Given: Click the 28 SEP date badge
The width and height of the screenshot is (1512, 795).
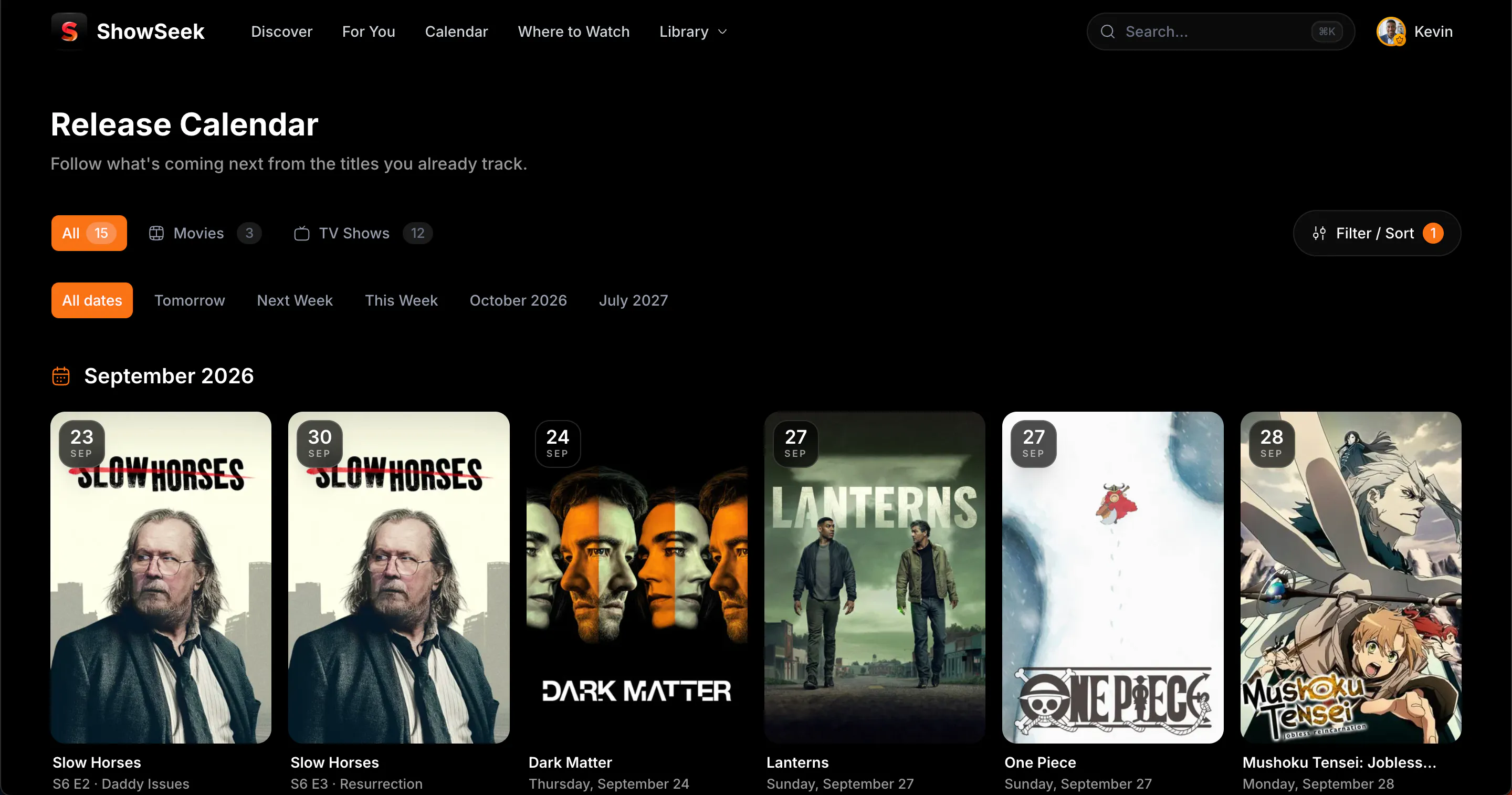Looking at the screenshot, I should tap(1272, 443).
